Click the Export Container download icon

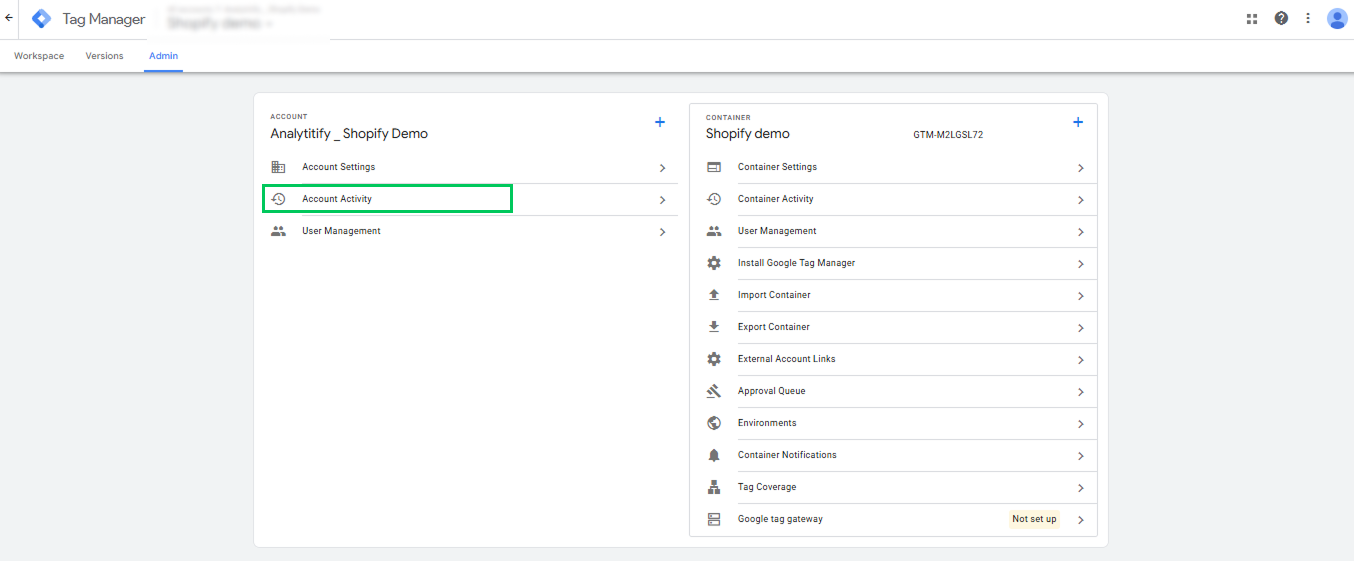(x=714, y=327)
